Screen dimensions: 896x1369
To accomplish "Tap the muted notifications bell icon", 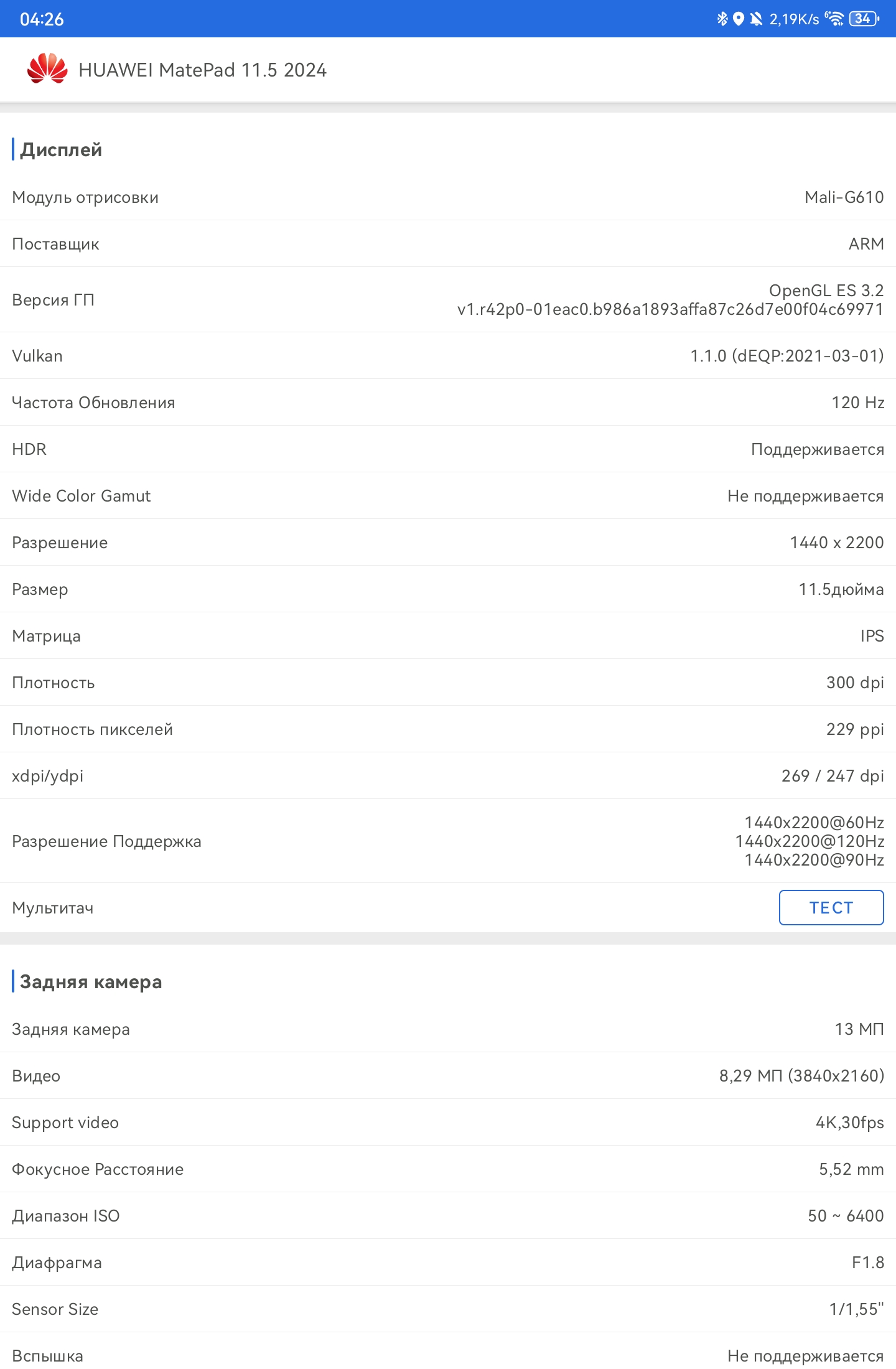I will tap(756, 19).
